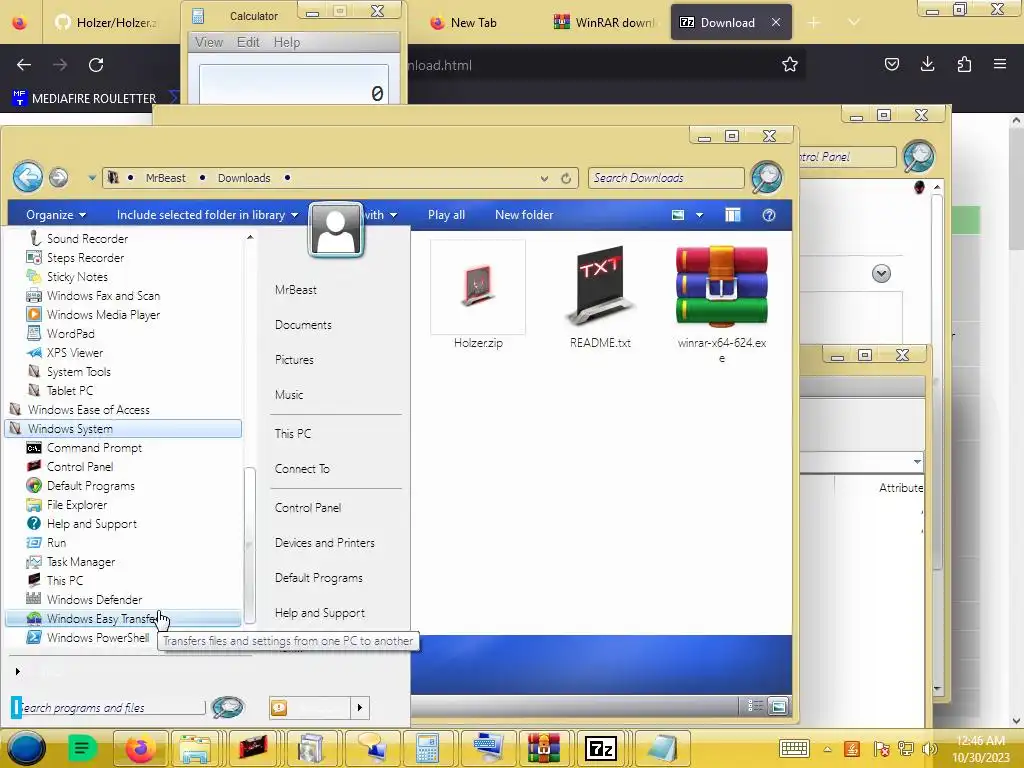1024x768 pixels.
Task: Open Devices and Printers link
Action: point(325,543)
